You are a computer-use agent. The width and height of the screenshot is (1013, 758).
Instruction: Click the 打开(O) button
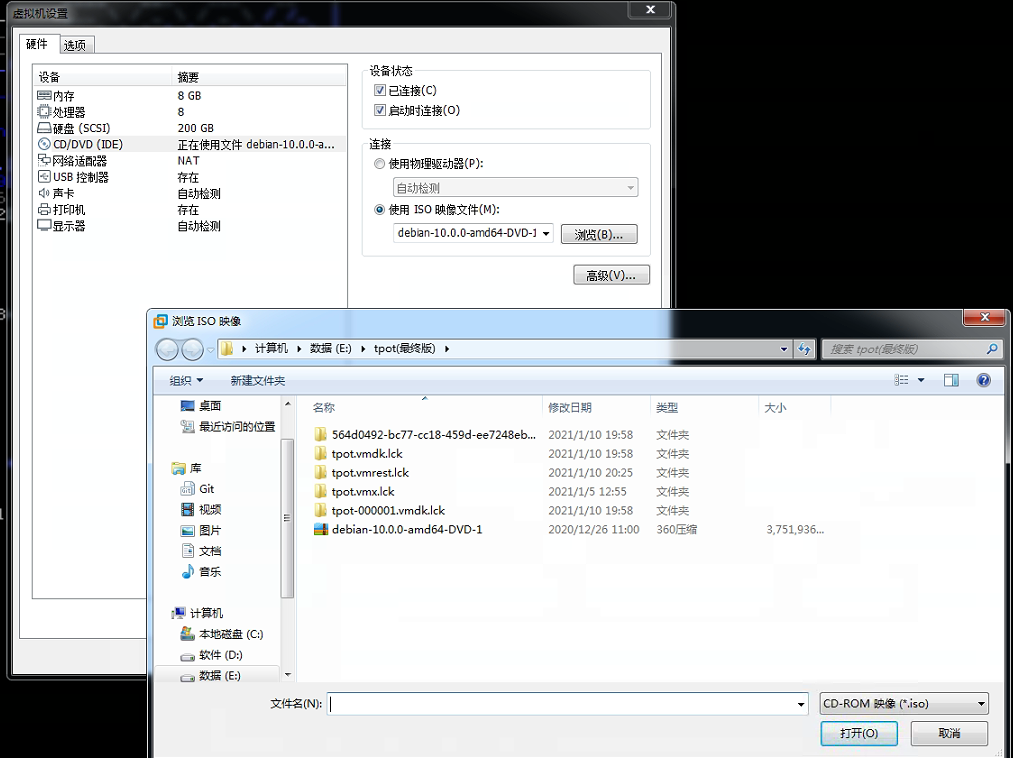tap(858, 733)
